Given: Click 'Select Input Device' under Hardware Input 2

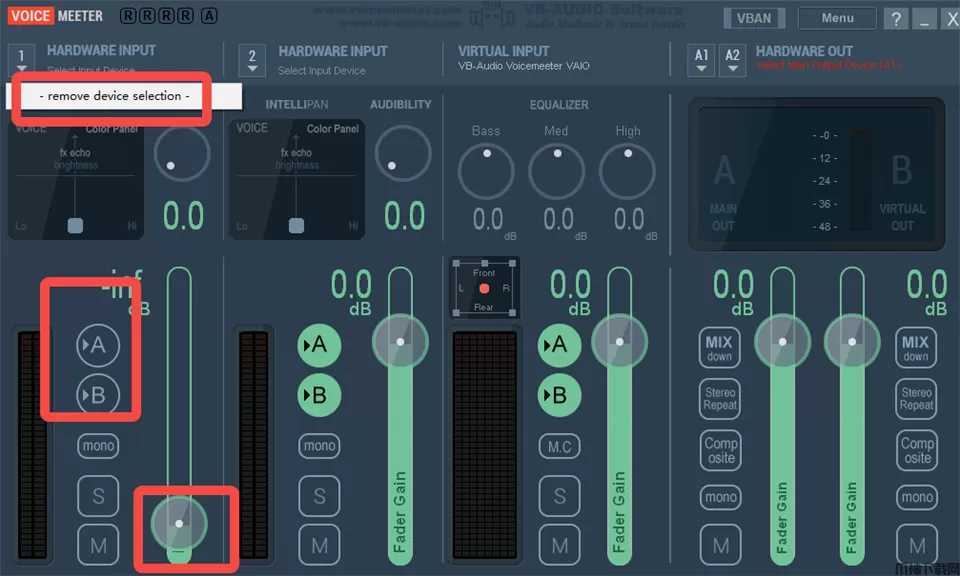Looking at the screenshot, I should click(321, 71).
